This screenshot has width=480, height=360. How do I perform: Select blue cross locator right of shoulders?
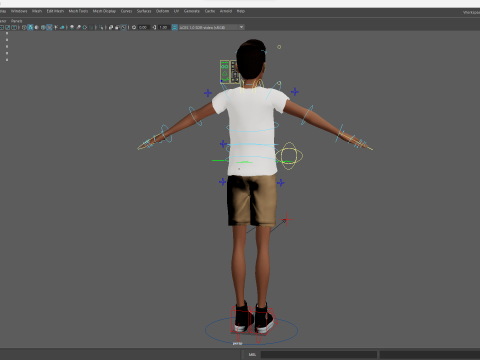[x=295, y=91]
